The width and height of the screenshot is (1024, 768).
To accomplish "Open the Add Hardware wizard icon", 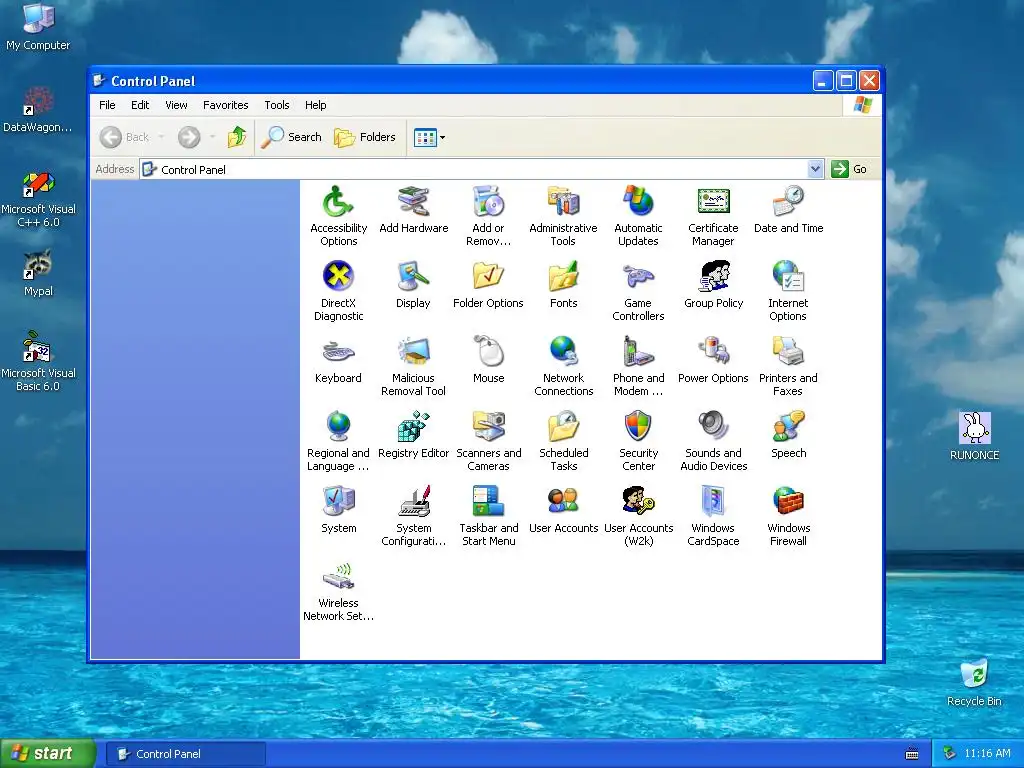I will pyautogui.click(x=413, y=201).
